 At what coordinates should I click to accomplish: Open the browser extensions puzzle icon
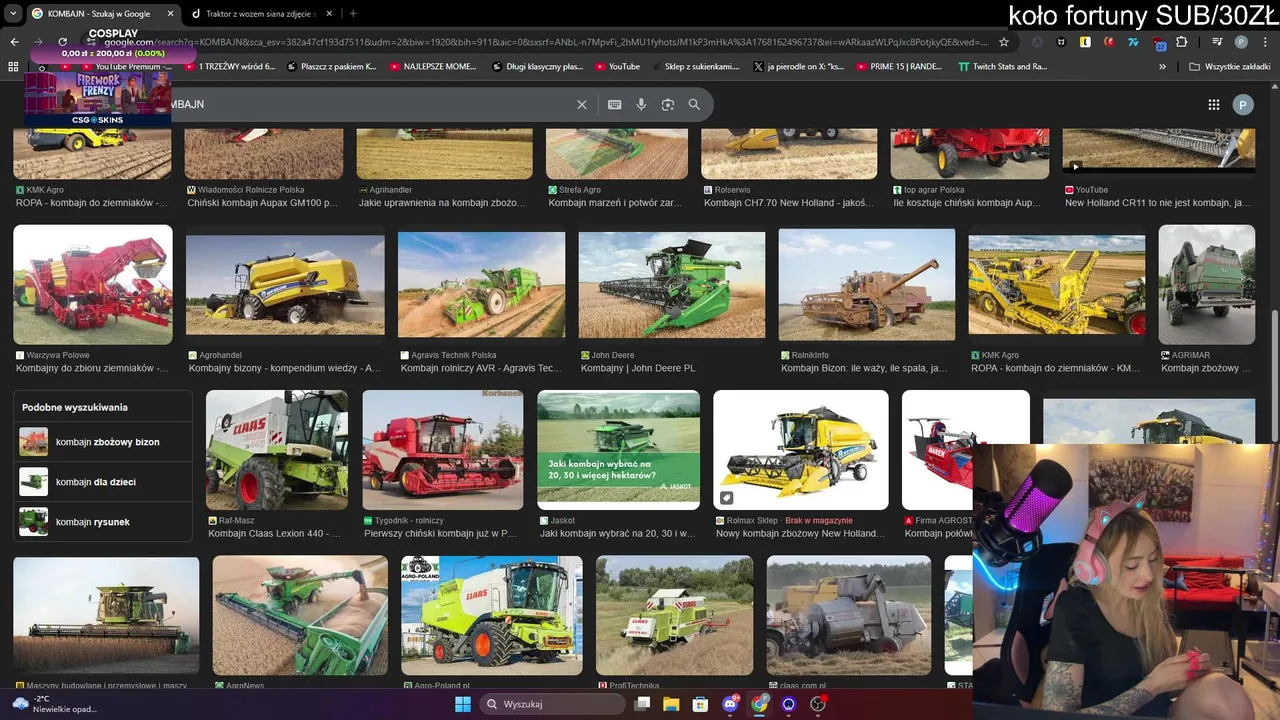pos(1182,42)
